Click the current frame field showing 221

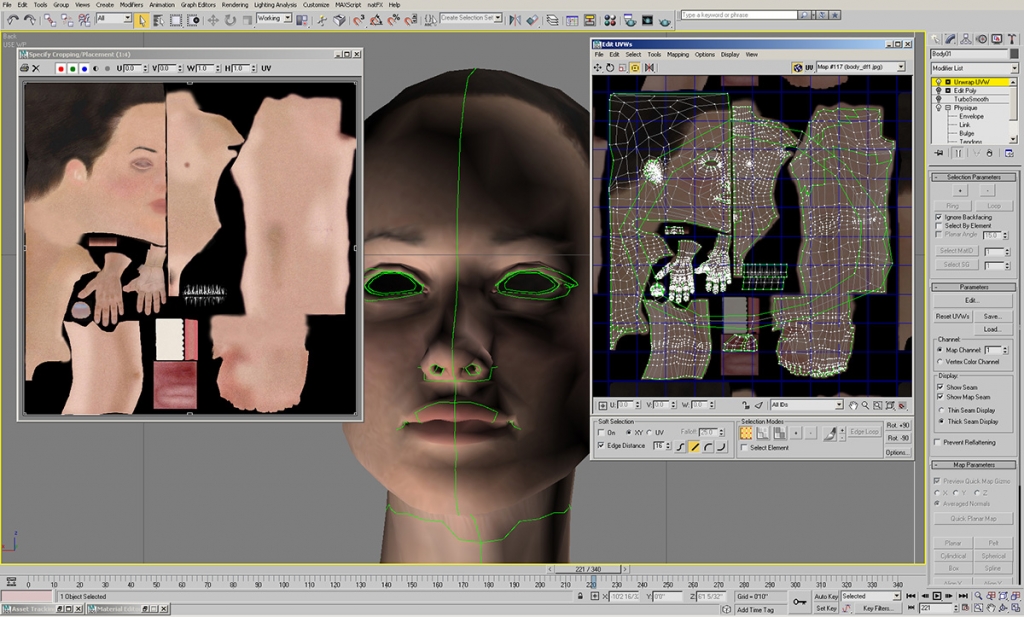coord(935,607)
